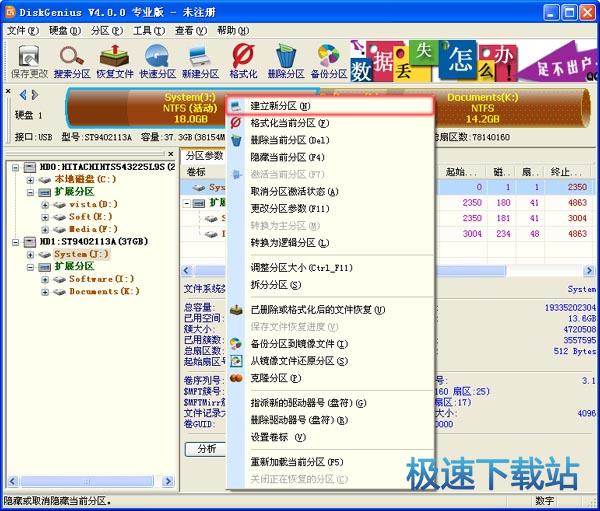Choose 已删除或格式化后的文件恢复(U) entry
The image size is (600, 511).
pos(330,310)
